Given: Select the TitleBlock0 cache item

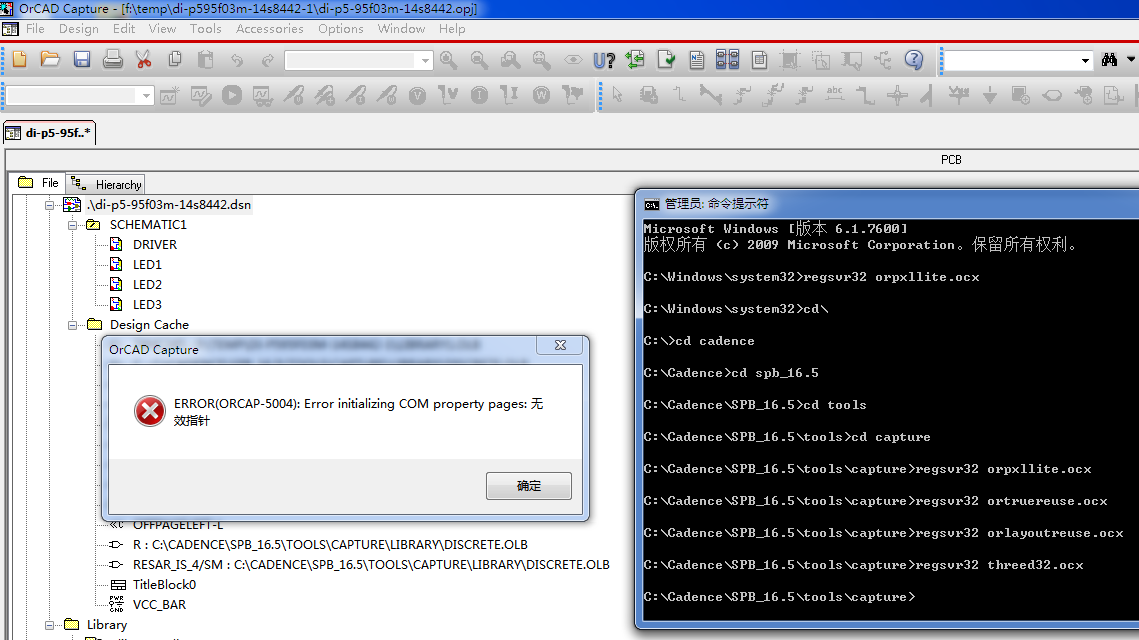Looking at the screenshot, I should [x=164, y=585].
